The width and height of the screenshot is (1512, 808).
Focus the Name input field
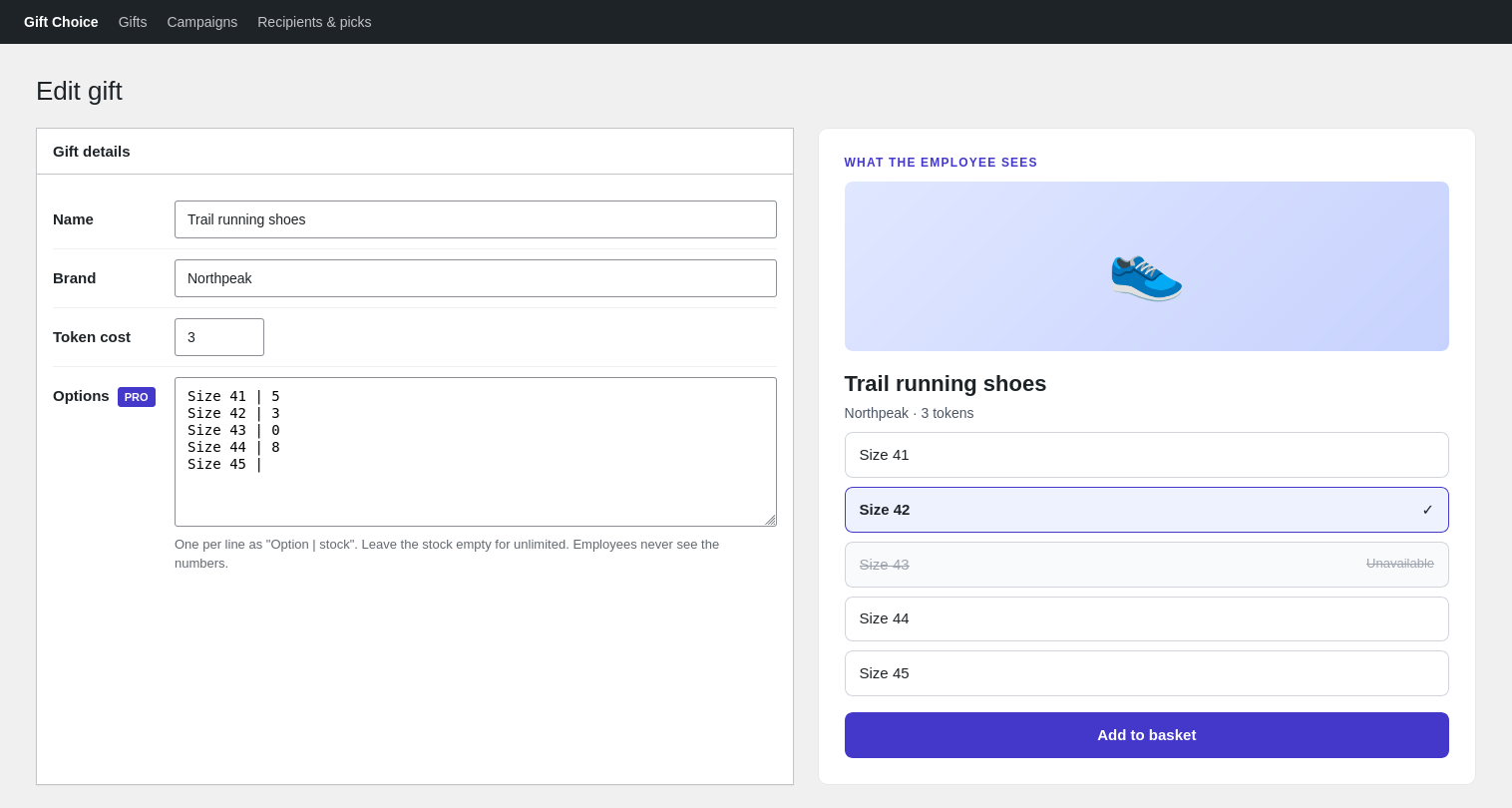click(x=476, y=219)
